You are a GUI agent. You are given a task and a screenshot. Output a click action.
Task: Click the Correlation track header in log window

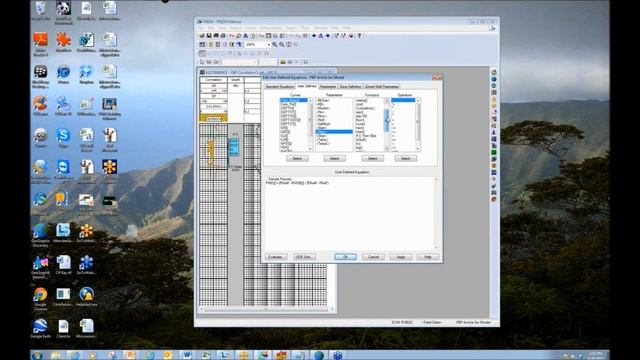213,80
